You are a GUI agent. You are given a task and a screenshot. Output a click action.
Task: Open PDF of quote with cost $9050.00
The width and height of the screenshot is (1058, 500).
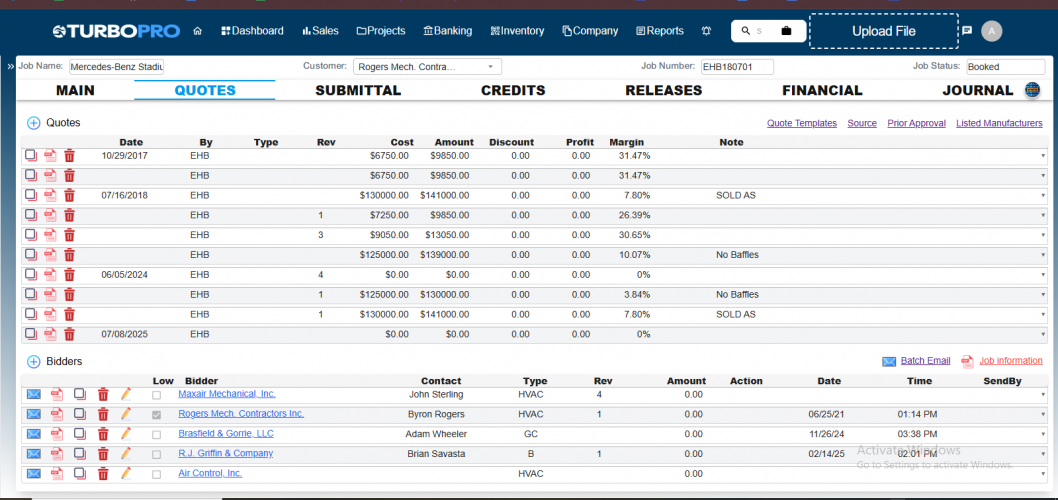click(50, 235)
